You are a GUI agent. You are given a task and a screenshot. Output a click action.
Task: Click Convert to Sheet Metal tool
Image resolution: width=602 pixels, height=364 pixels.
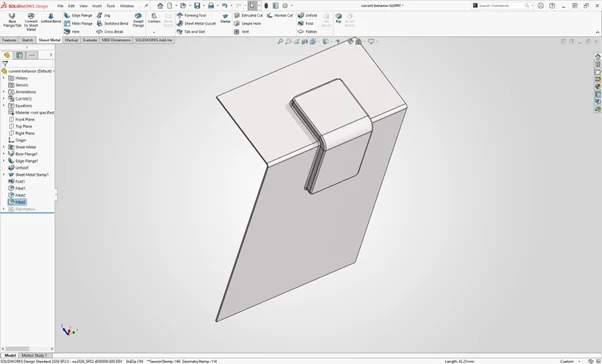point(31,22)
